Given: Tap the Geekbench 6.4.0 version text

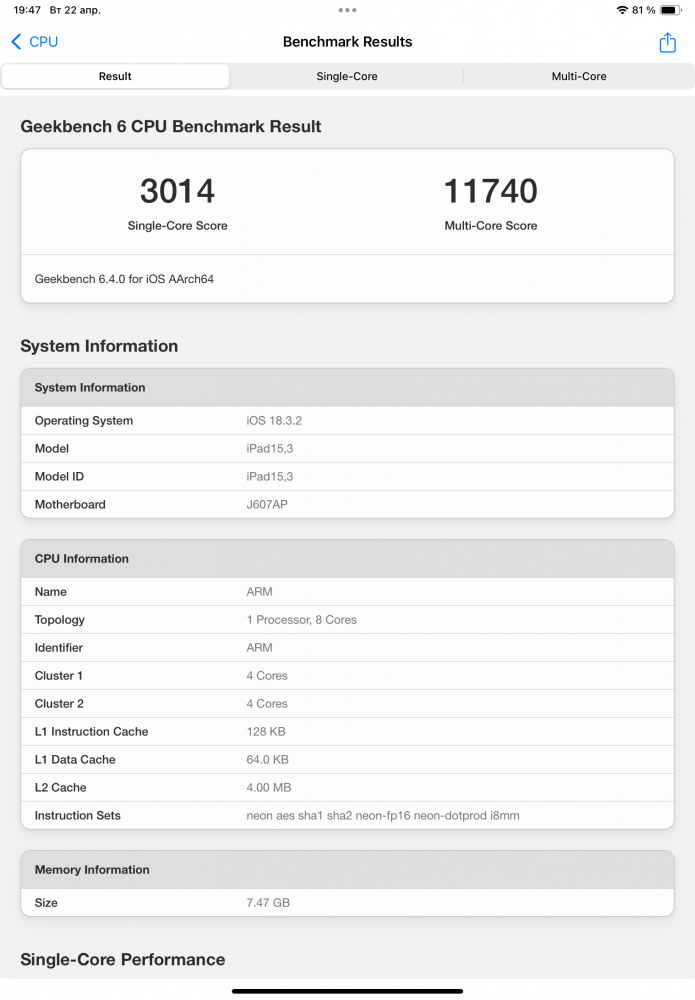Looking at the screenshot, I should (x=124, y=279).
